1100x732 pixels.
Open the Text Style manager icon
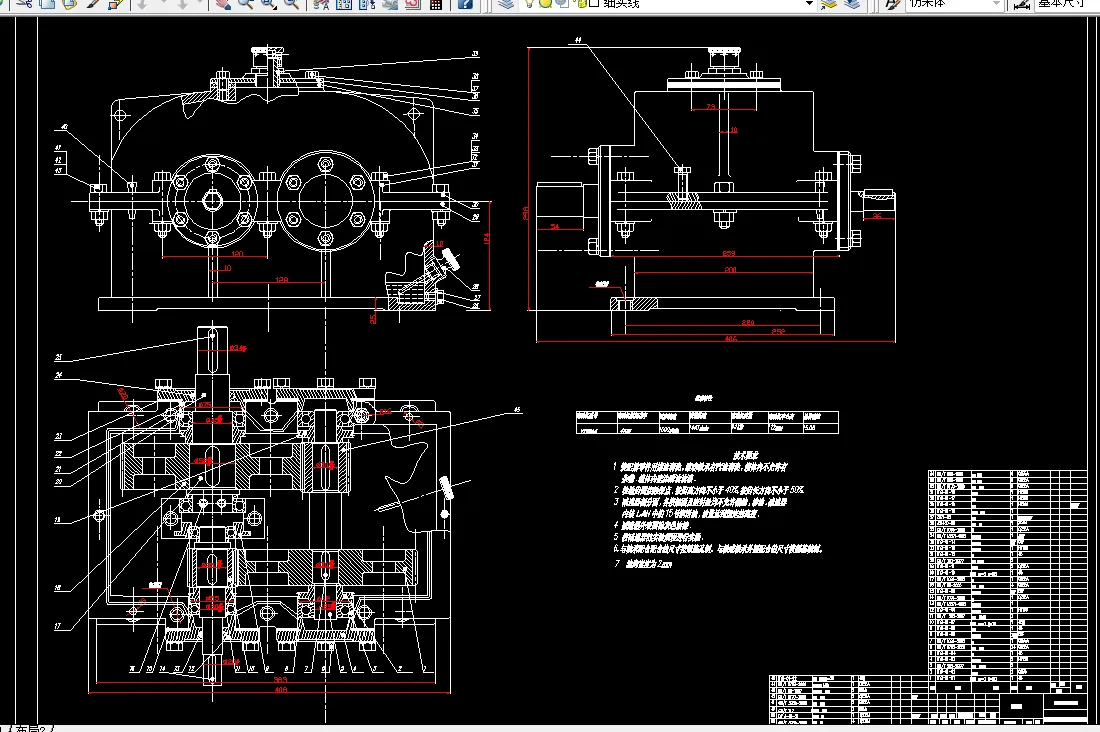[x=892, y=4]
